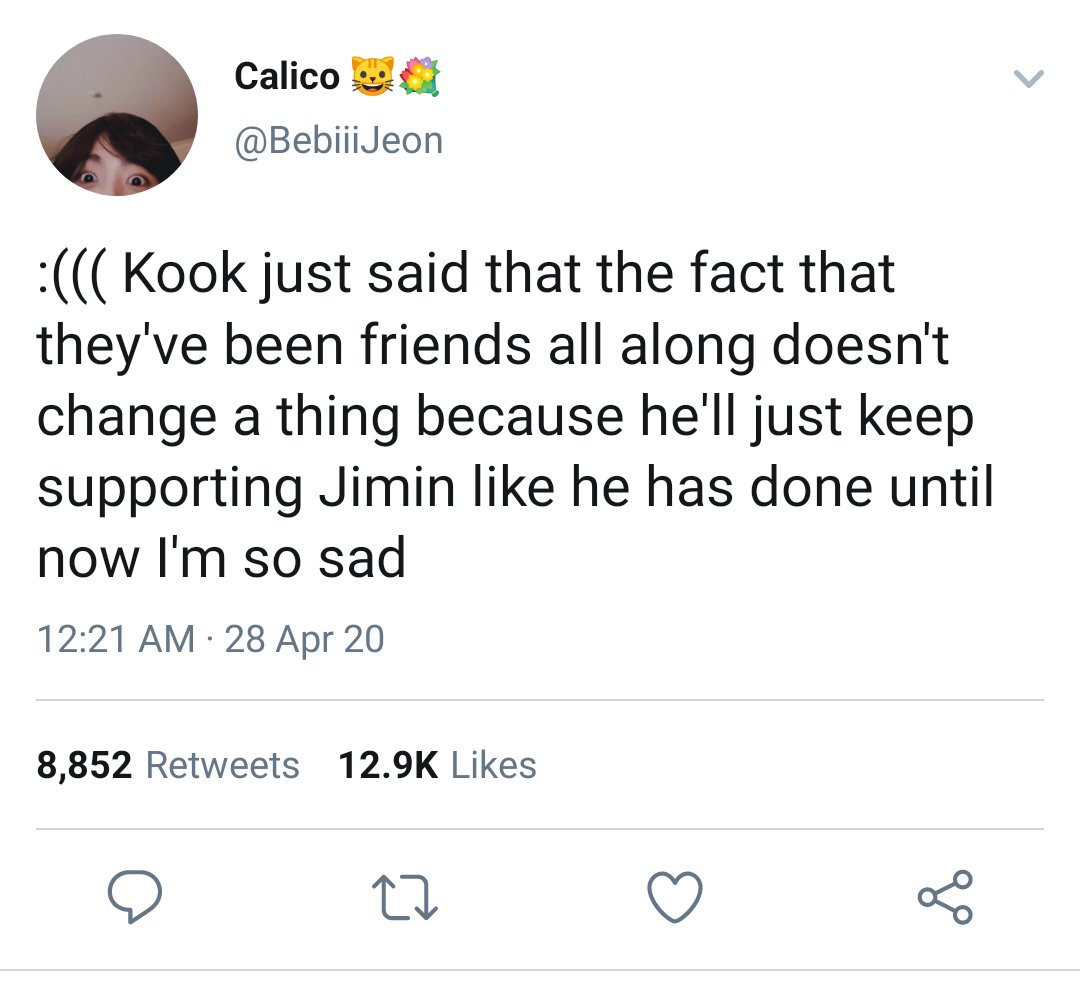Share the tweet using the share icon

click(945, 896)
